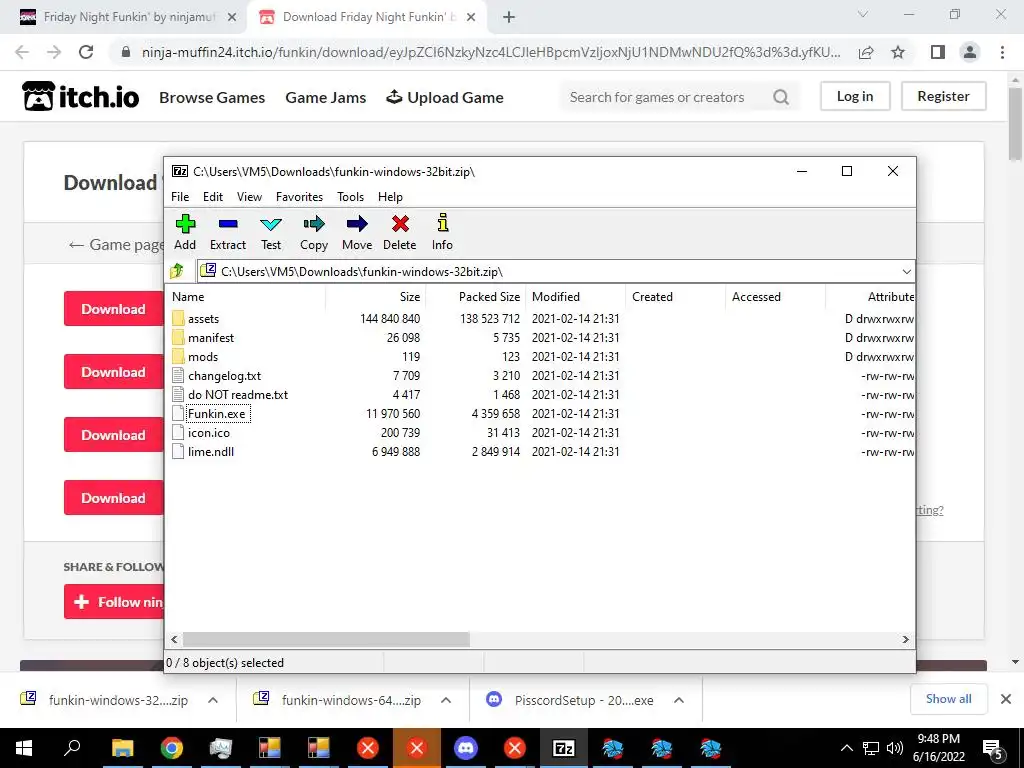Click the itch.io logo
This screenshot has height=768, width=1024.
(x=80, y=97)
